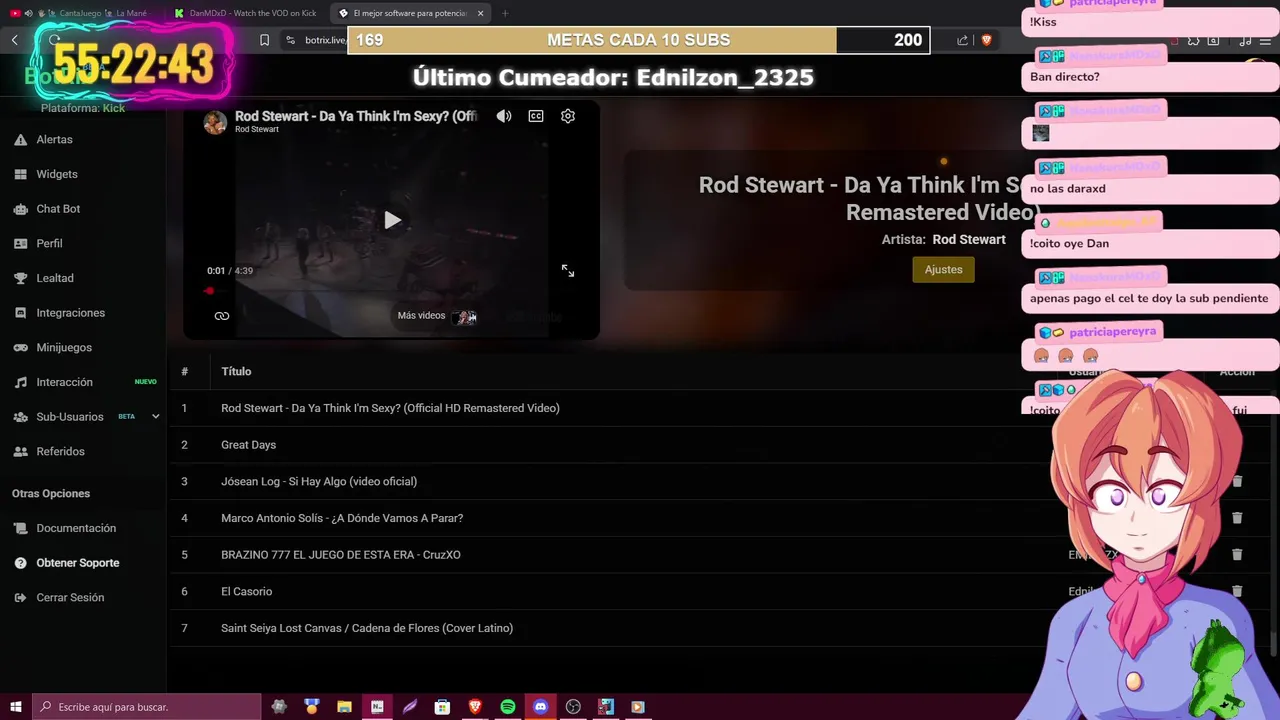Screen dimensions: 1280x720
Task: Switch to the CantaJuego browser tab
Action: pos(90,13)
